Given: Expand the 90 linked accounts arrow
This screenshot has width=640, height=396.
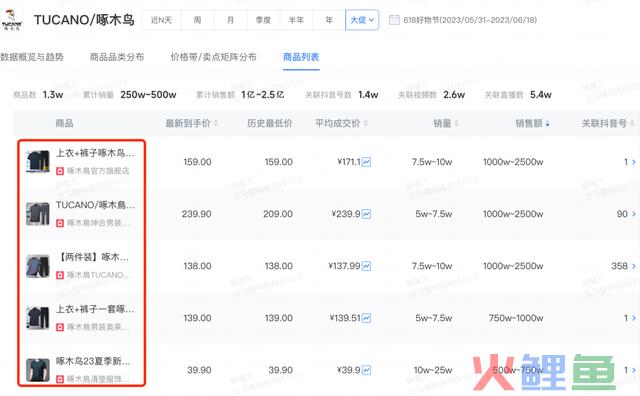Looking at the screenshot, I should pyautogui.click(x=634, y=214).
